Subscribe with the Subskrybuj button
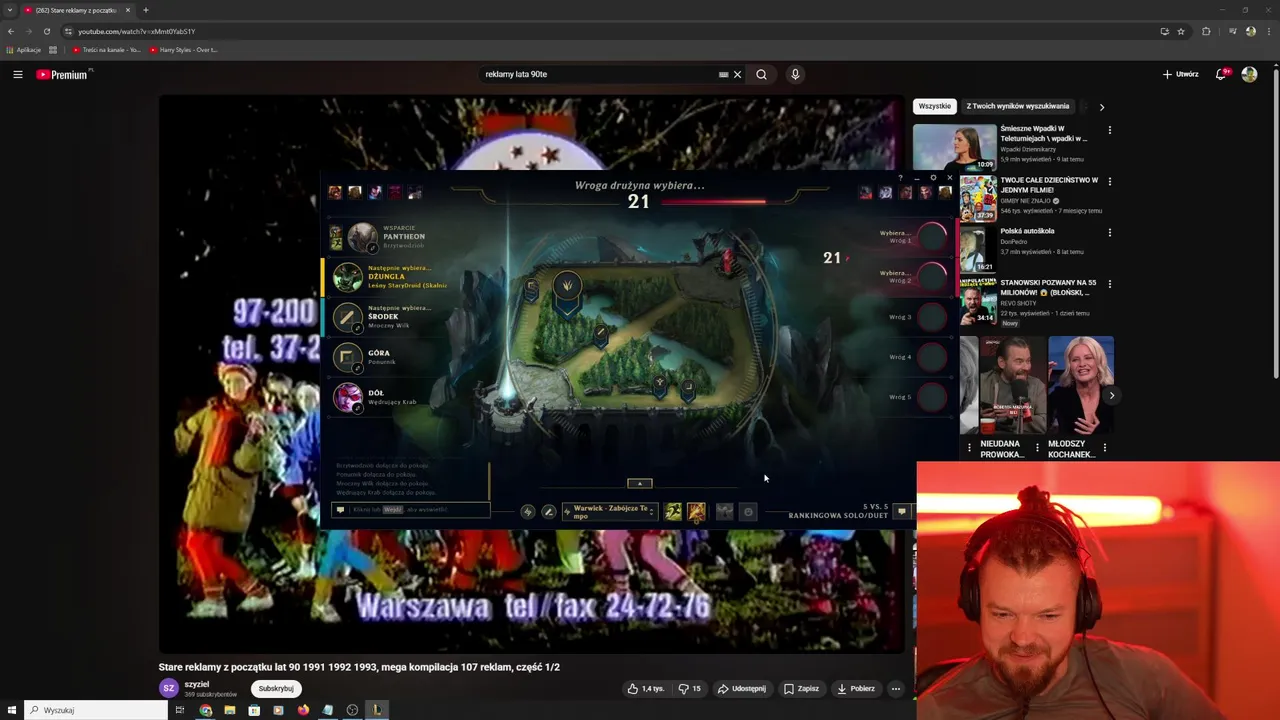 [x=276, y=688]
